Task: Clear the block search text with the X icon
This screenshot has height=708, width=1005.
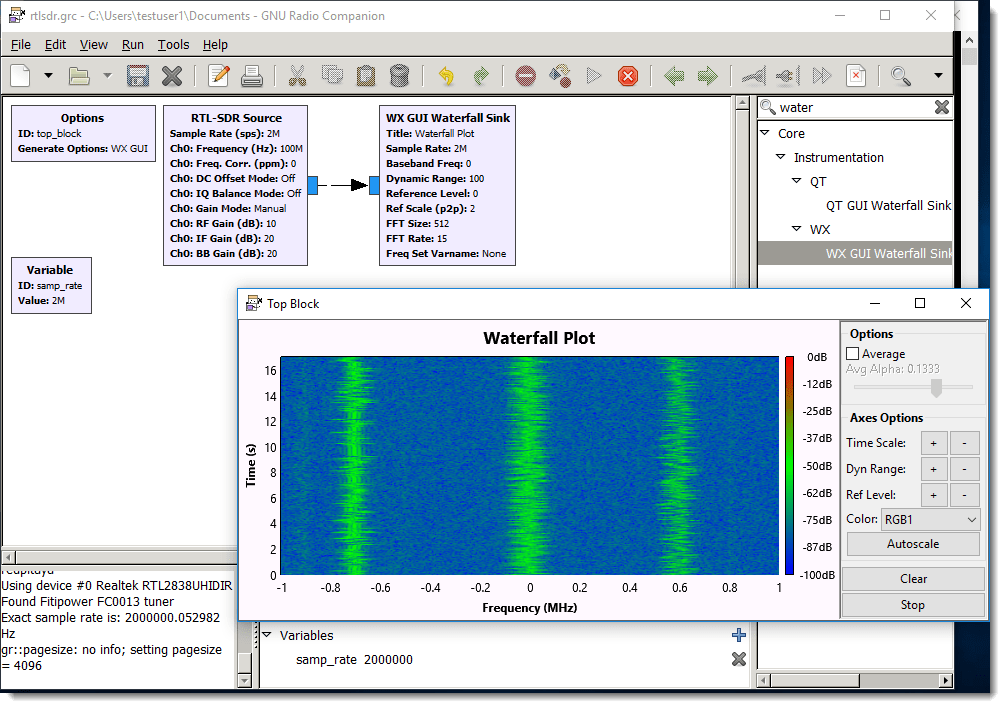Action: pyautogui.click(x=941, y=107)
